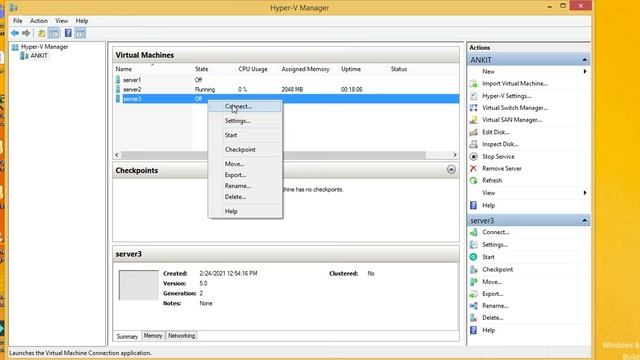Click the red Remove Server icon

tap(473, 169)
